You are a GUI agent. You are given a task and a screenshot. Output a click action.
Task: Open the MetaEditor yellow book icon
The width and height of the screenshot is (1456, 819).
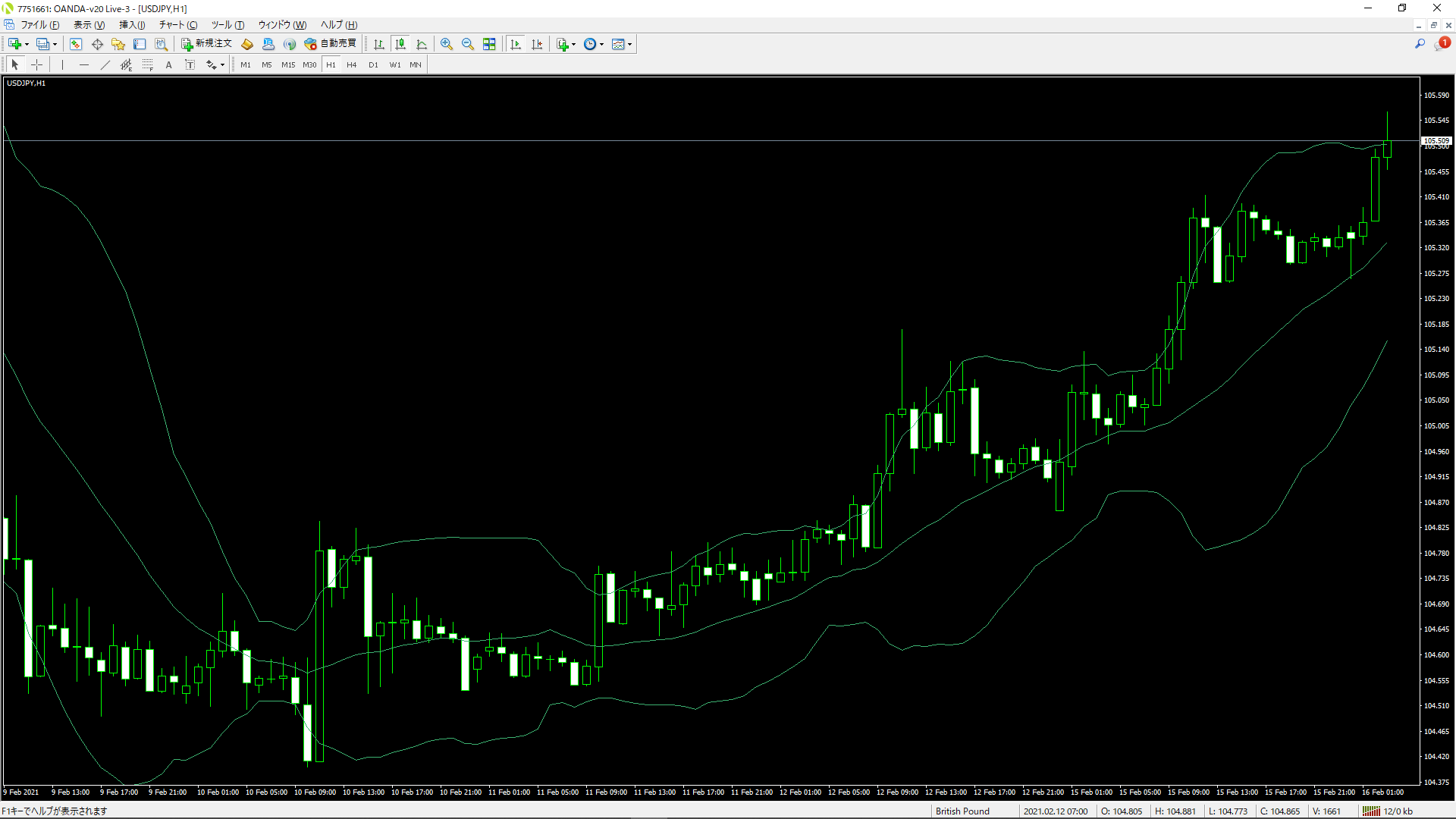click(x=247, y=44)
